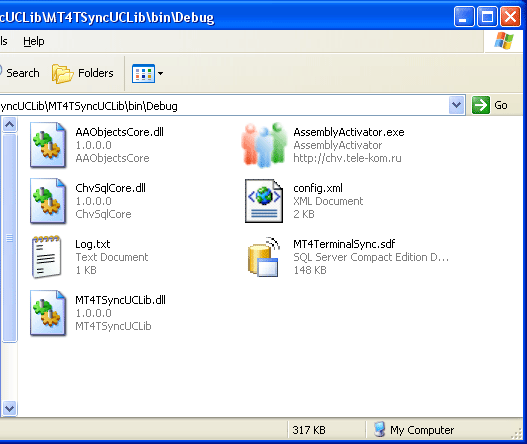Select the Log.txt notepad icon
This screenshot has width=527, height=444.
(x=47, y=257)
